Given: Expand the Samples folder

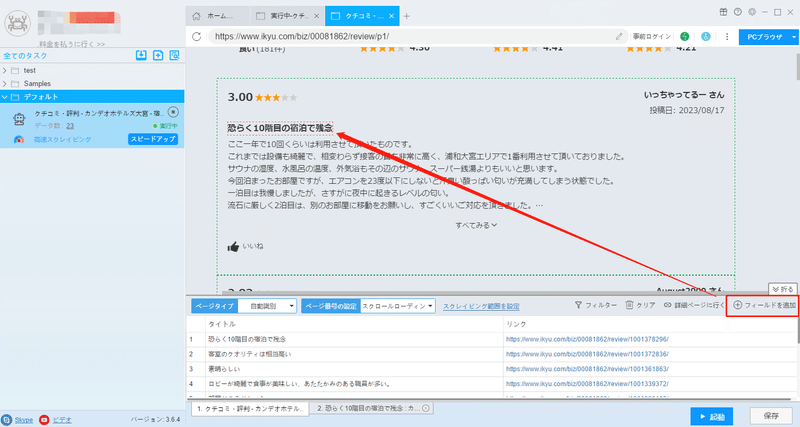Looking at the screenshot, I should pos(5,84).
